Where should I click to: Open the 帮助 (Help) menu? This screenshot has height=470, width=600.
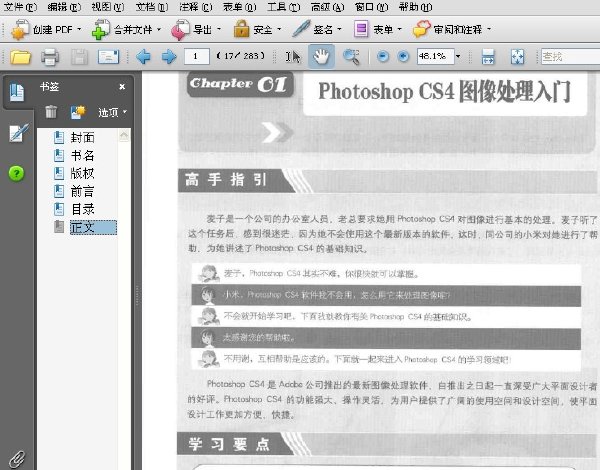[x=415, y=7]
